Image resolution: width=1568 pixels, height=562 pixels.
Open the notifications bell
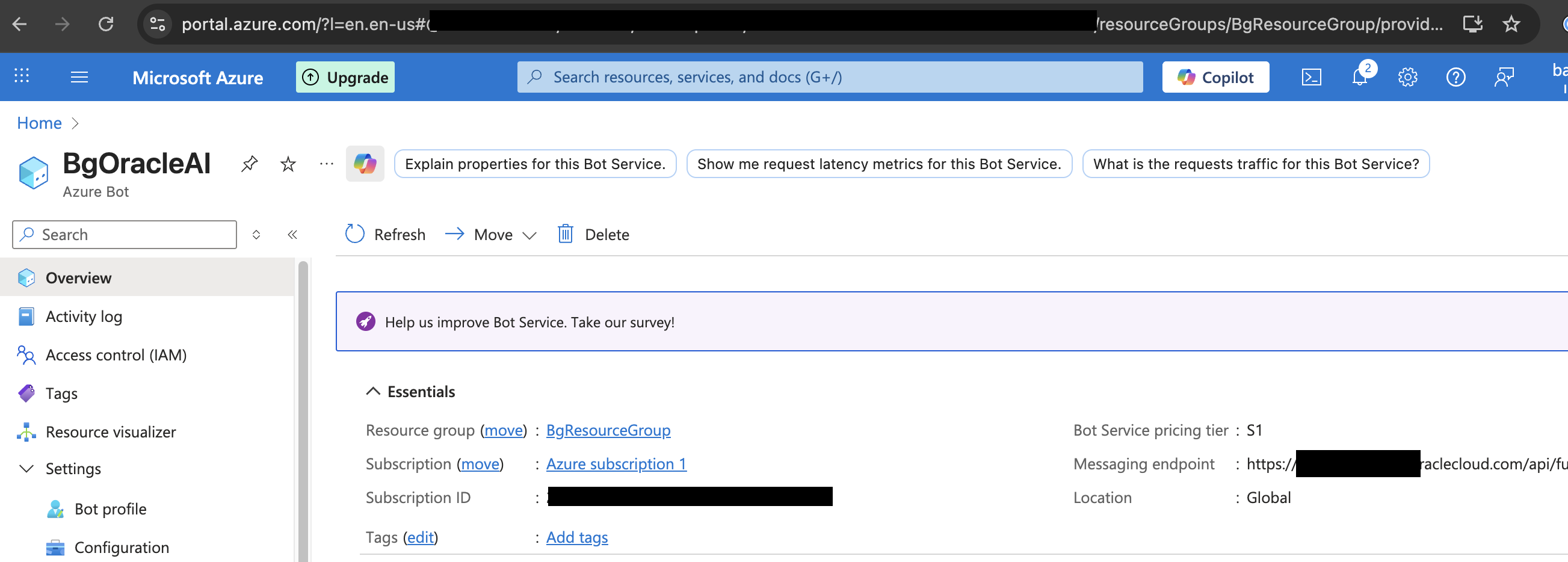pyautogui.click(x=1359, y=77)
